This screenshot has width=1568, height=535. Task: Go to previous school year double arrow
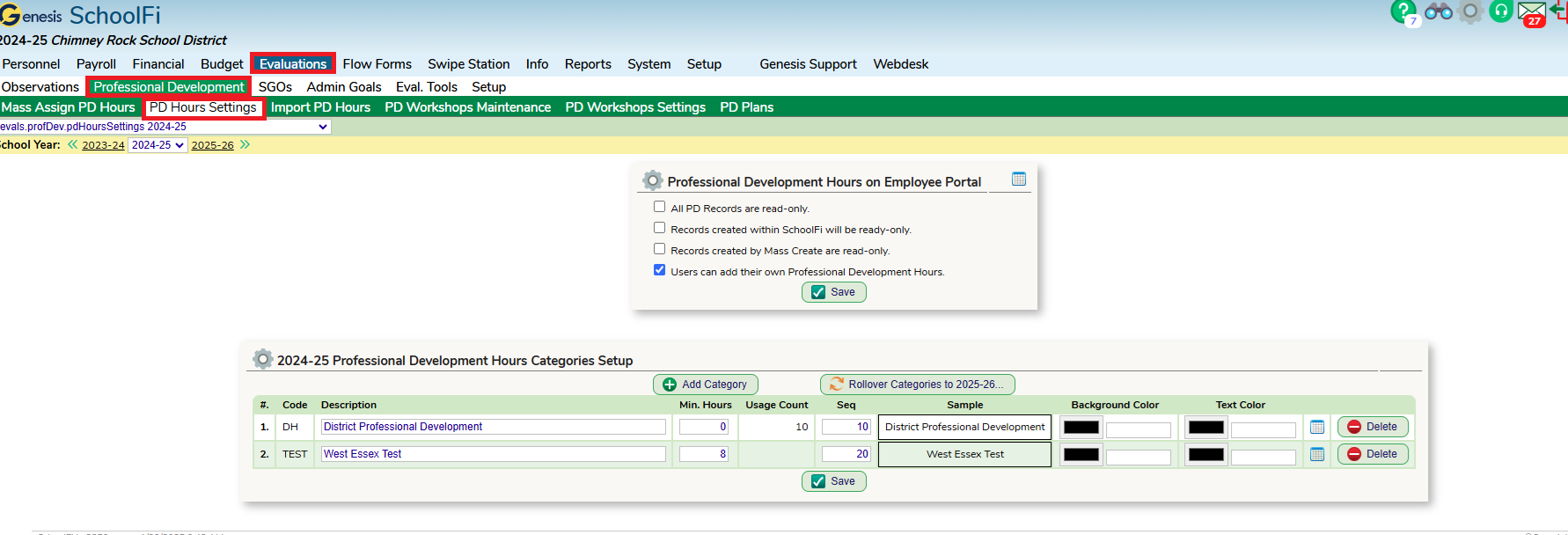[x=73, y=144]
